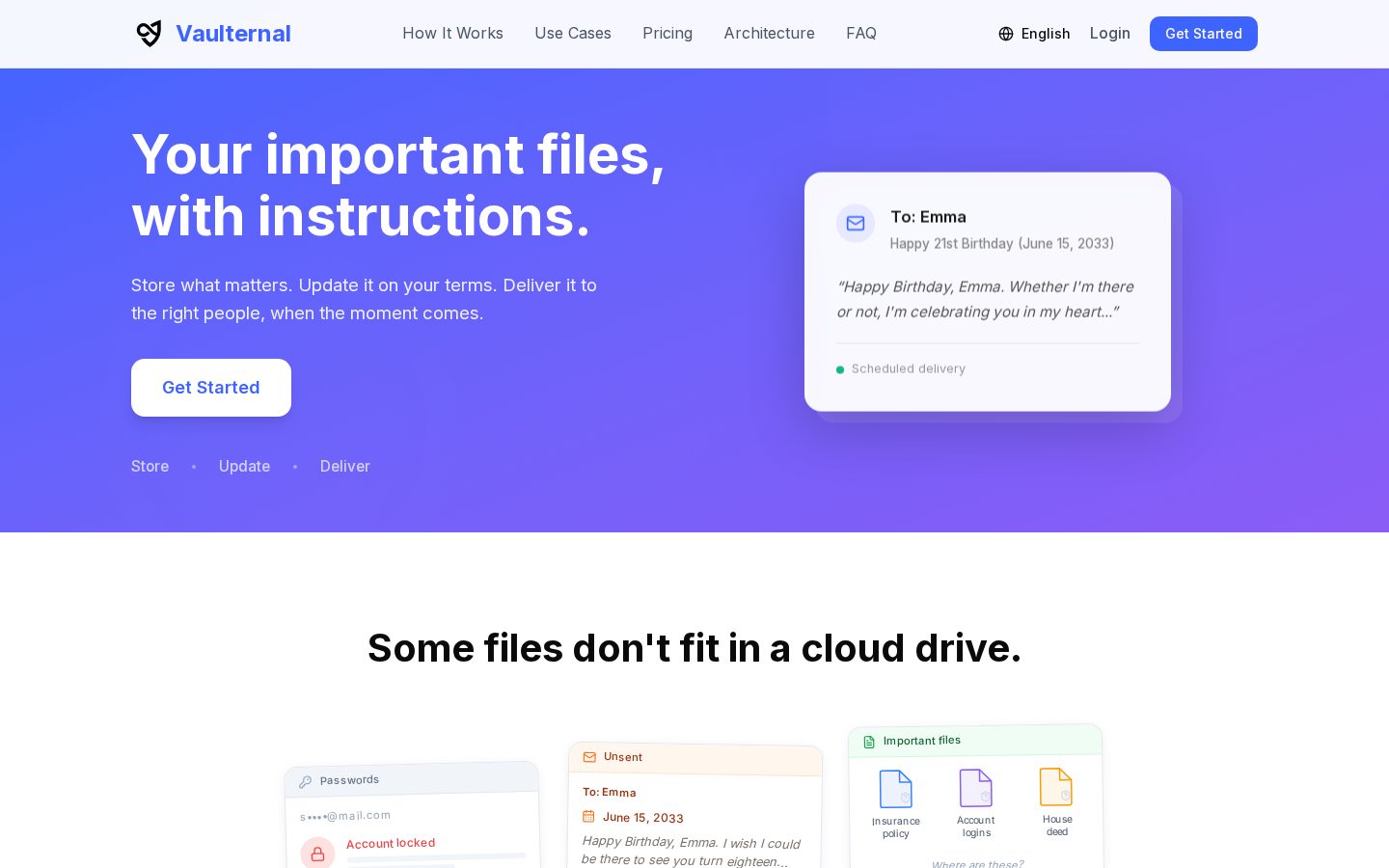Viewport: 1389px width, 868px height.
Task: Click the Account logins file icon
Action: 976,788
